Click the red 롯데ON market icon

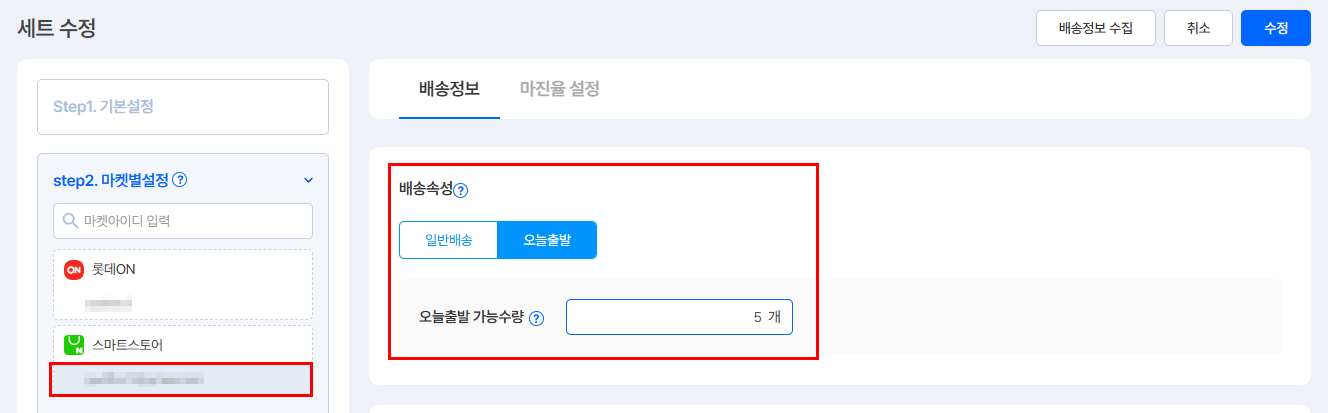[x=73, y=270]
